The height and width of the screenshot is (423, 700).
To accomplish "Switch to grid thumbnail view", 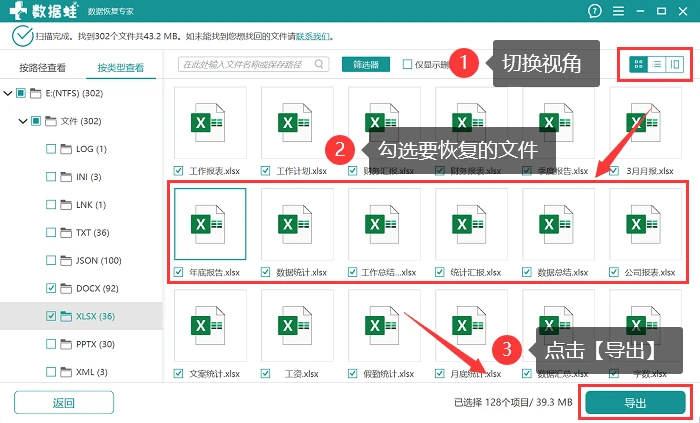I will coord(638,65).
